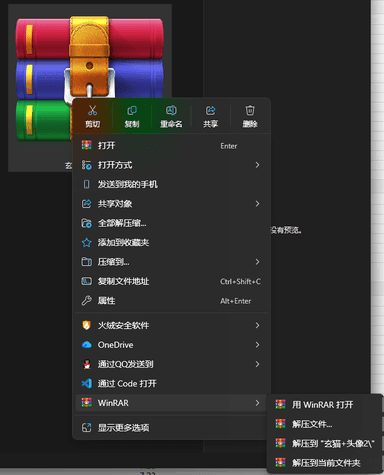Open the 火绒安全软件 shield icon entry

(171, 325)
